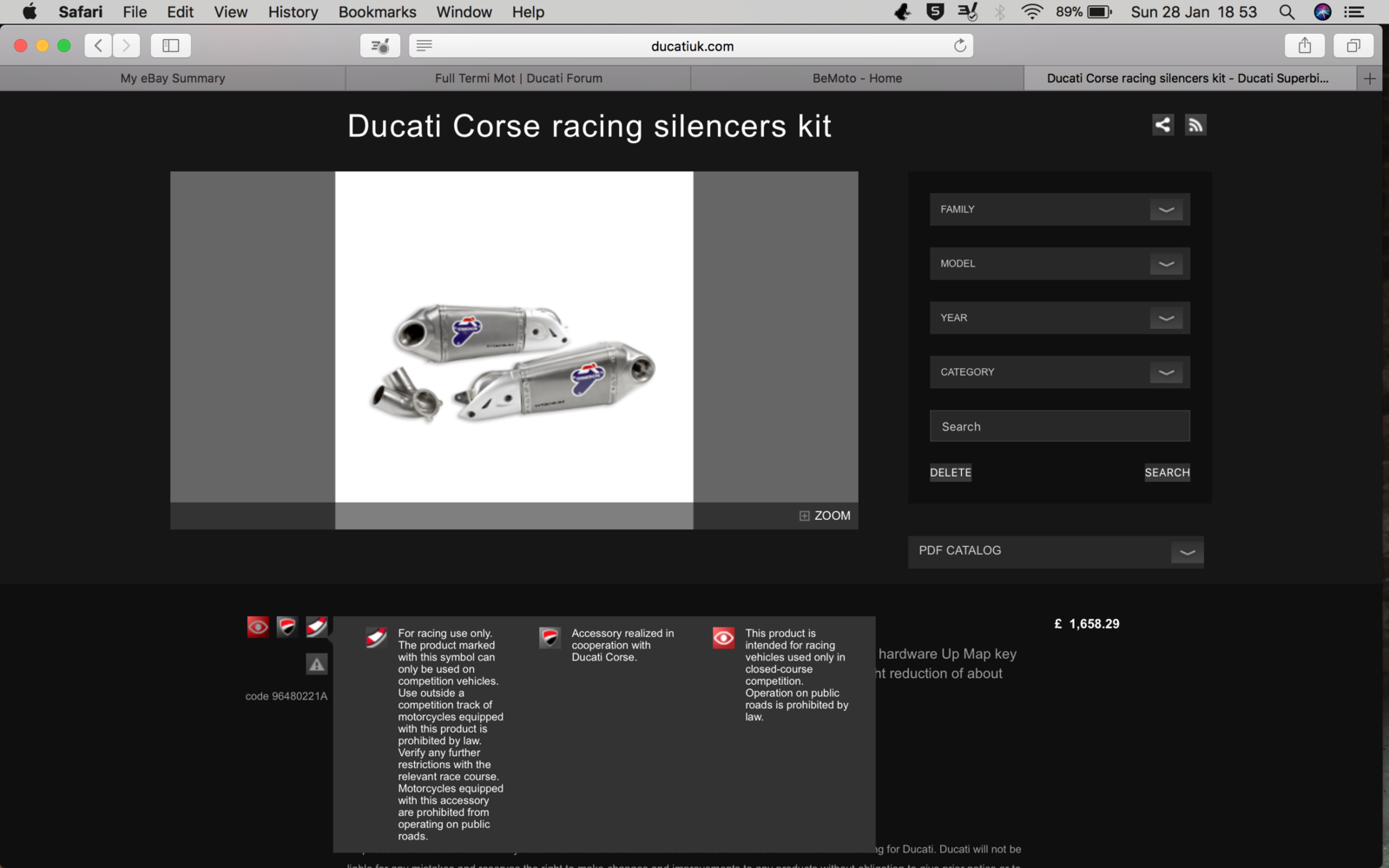Viewport: 1389px width, 868px height.
Task: Open the History menu
Action: [293, 12]
